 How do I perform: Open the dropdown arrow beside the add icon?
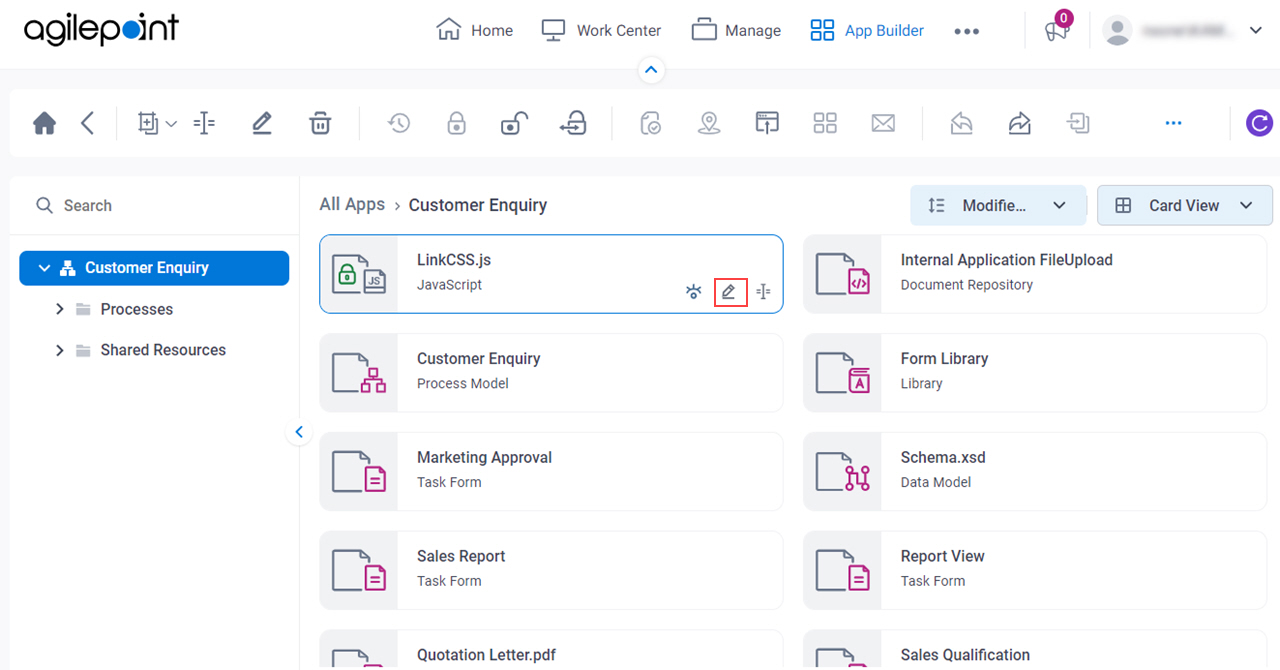point(171,124)
